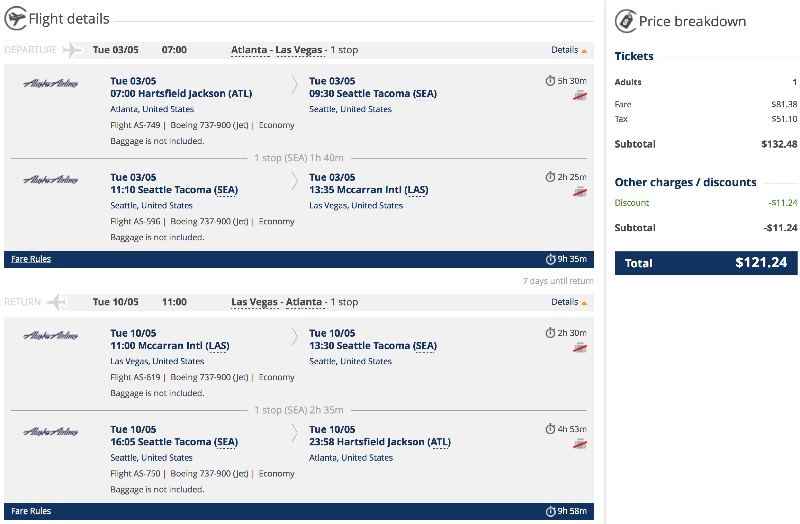800x524 pixels.
Task: Click the clock icon beside 2h 25m
Action: pos(550,177)
